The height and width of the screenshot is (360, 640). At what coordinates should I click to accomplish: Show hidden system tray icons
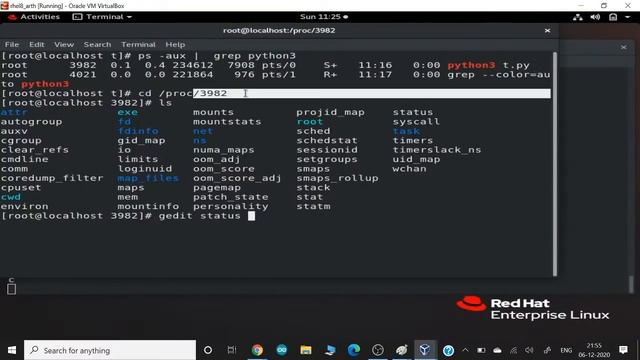(x=465, y=350)
